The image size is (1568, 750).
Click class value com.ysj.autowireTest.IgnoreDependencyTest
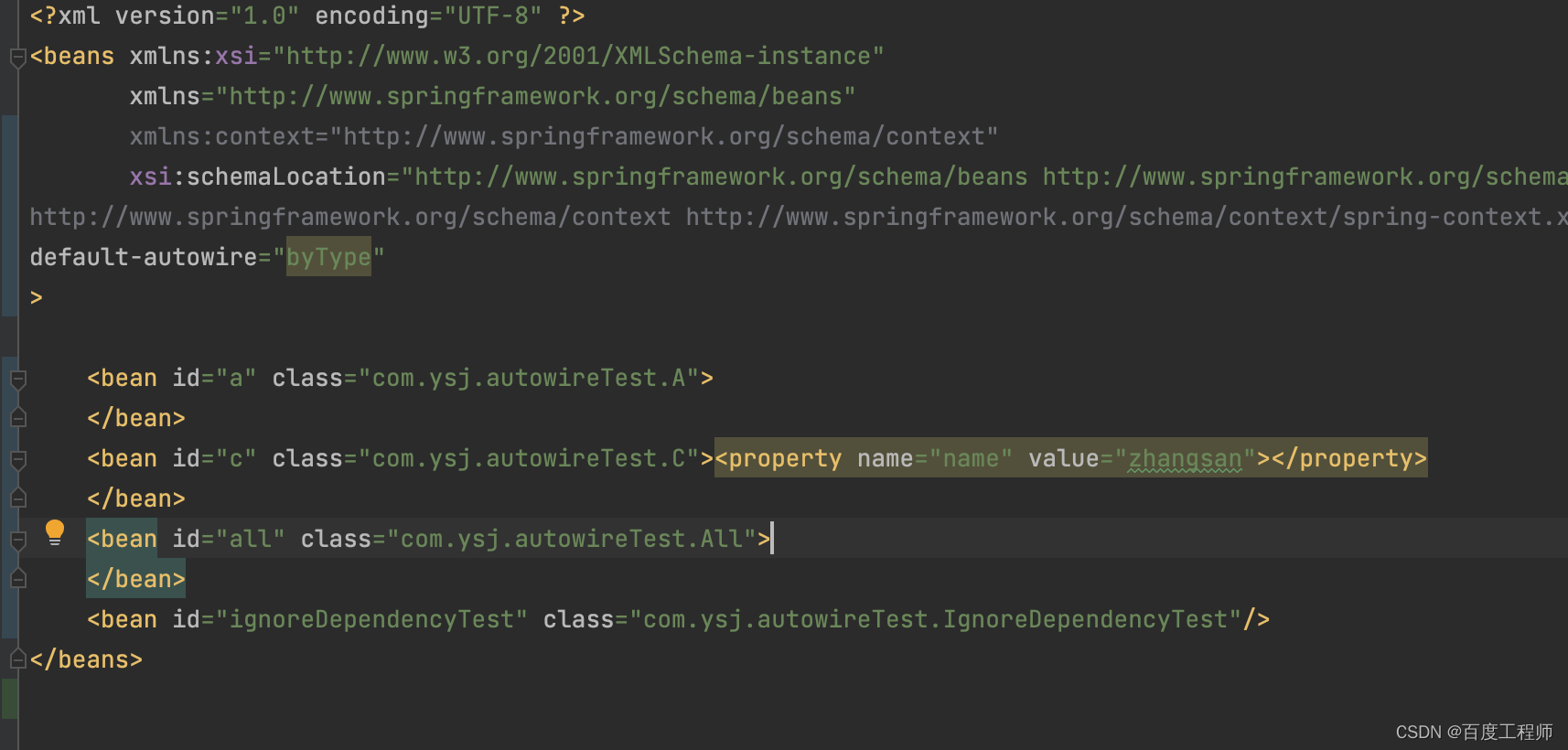936,619
